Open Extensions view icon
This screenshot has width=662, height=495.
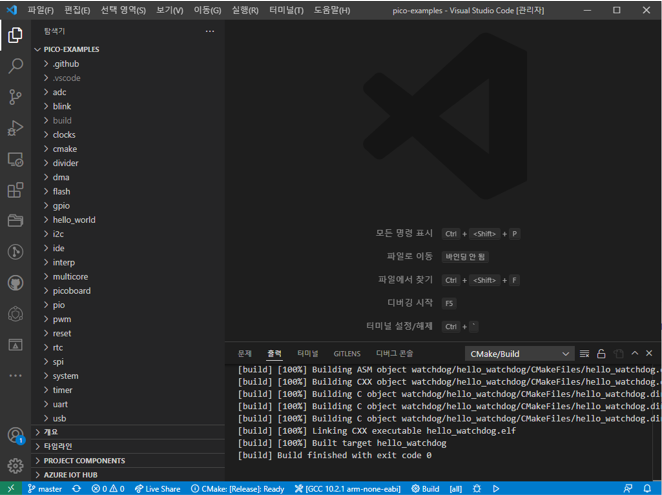tap(15, 190)
